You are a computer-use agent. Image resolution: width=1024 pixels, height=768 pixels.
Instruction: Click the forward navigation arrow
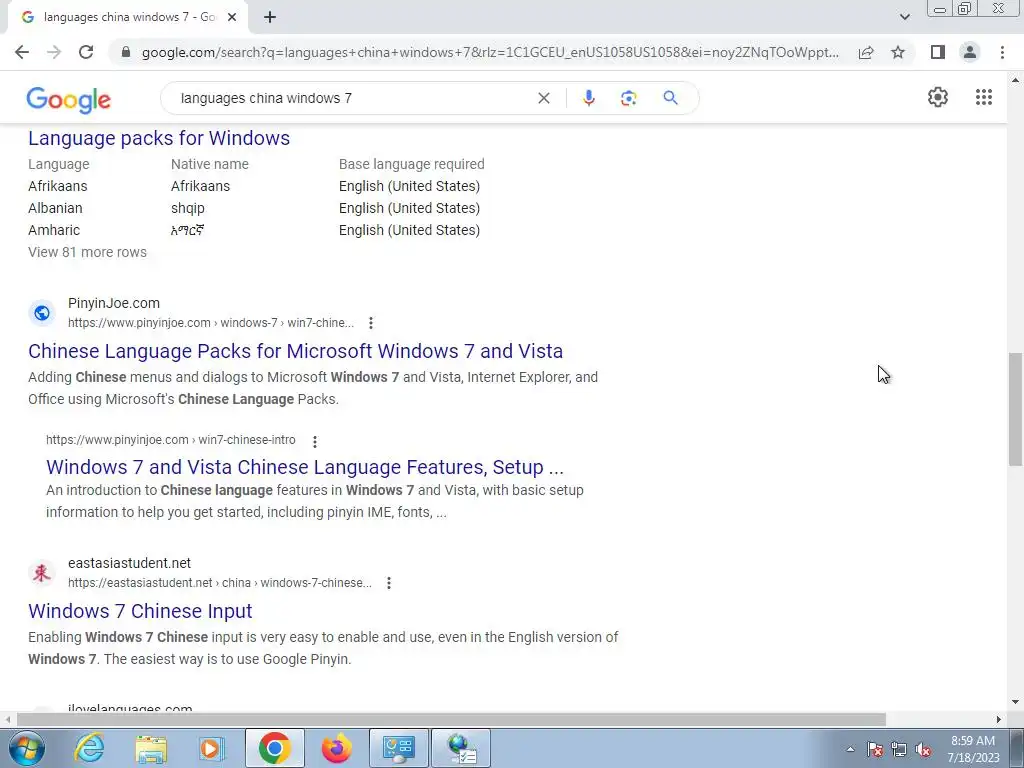click(54, 52)
